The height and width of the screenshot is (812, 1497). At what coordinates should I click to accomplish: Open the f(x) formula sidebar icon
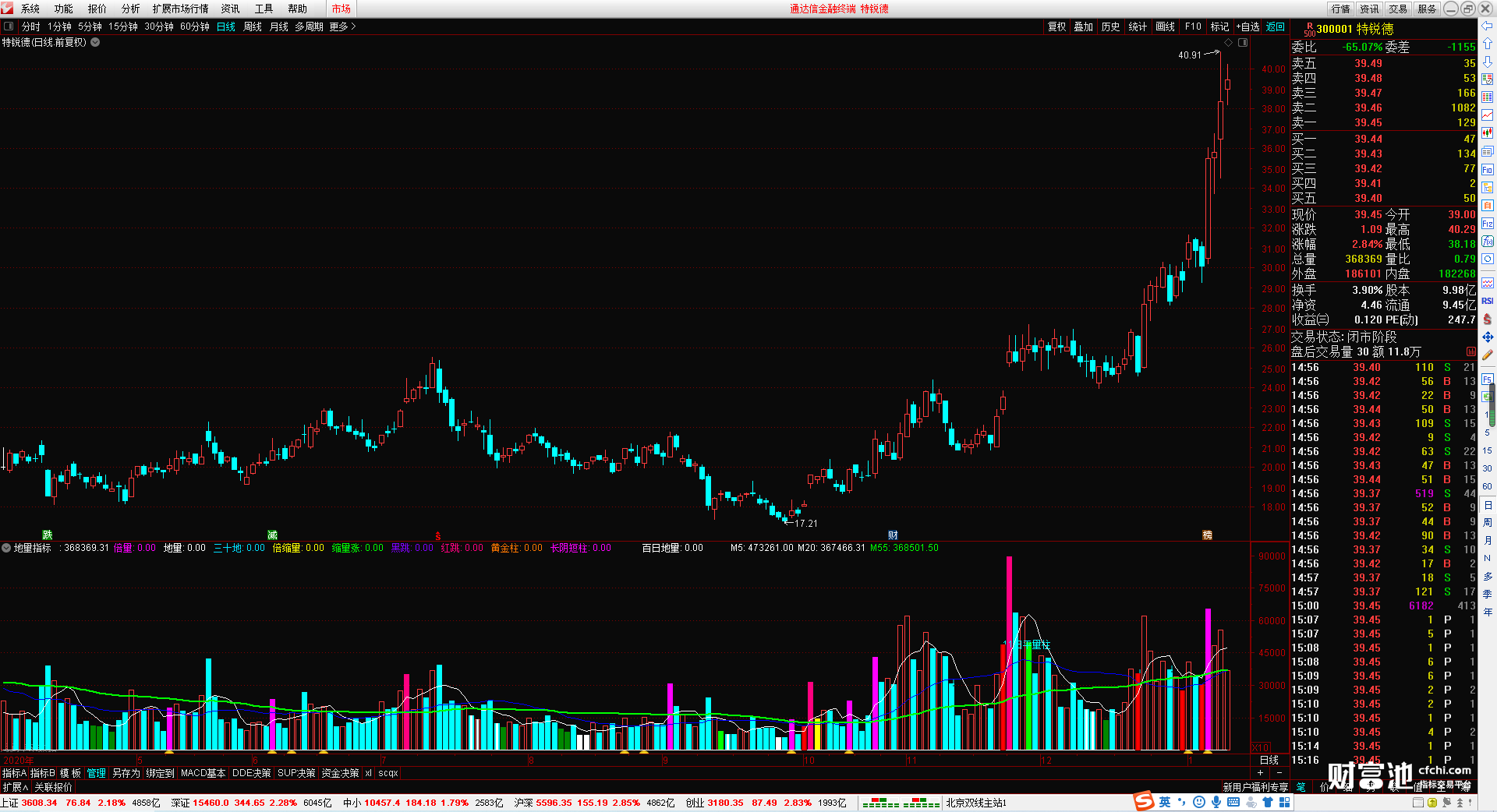point(1487,242)
